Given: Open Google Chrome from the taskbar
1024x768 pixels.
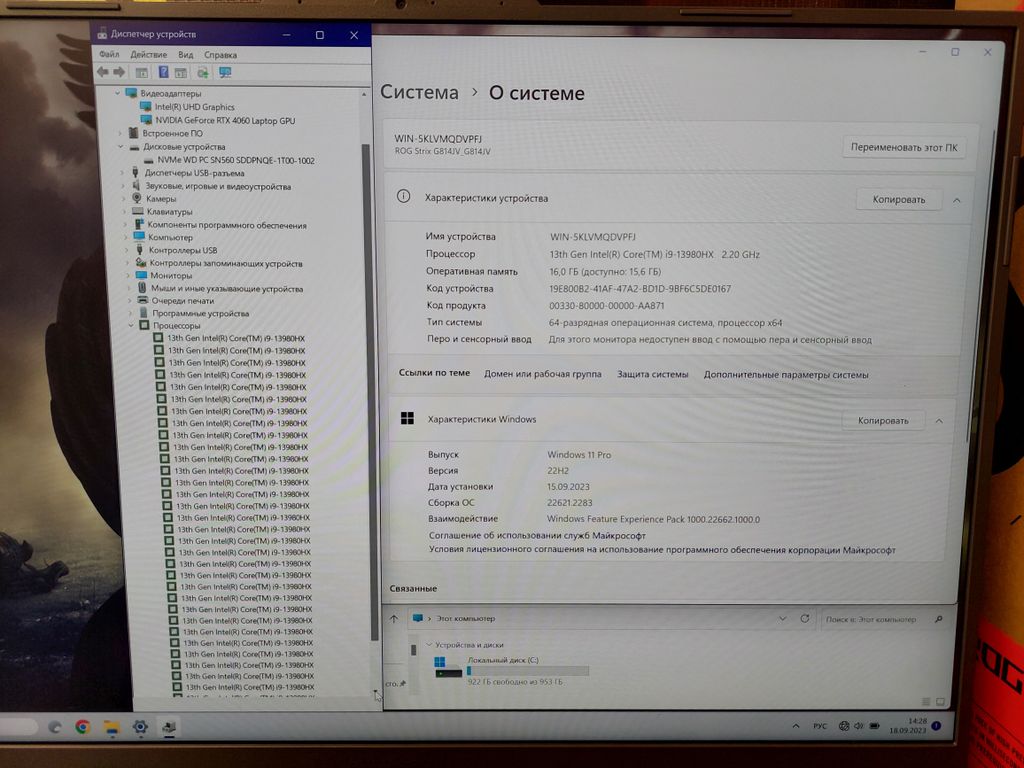Looking at the screenshot, I should point(83,727).
